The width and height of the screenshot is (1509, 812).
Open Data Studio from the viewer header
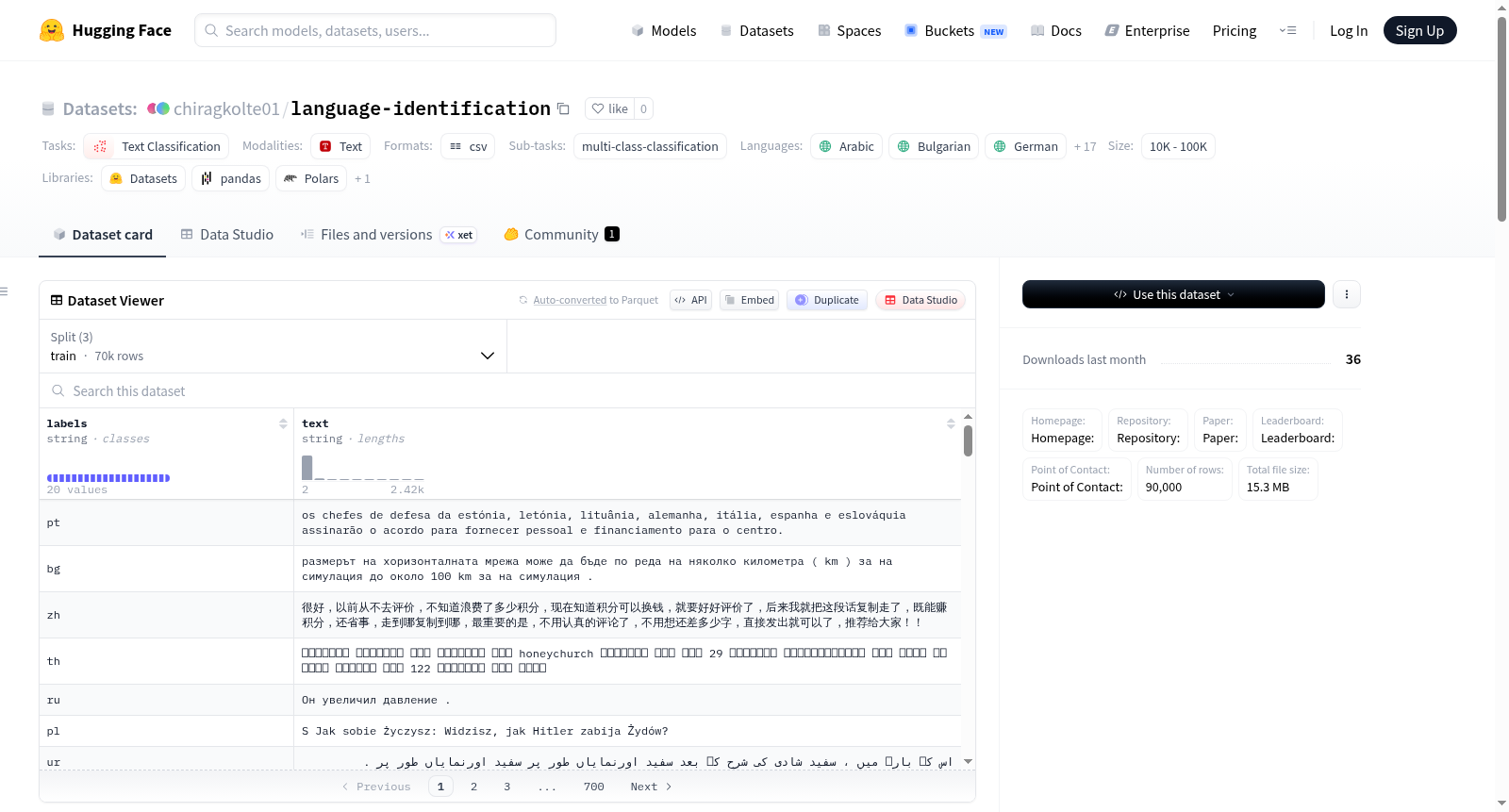(920, 300)
